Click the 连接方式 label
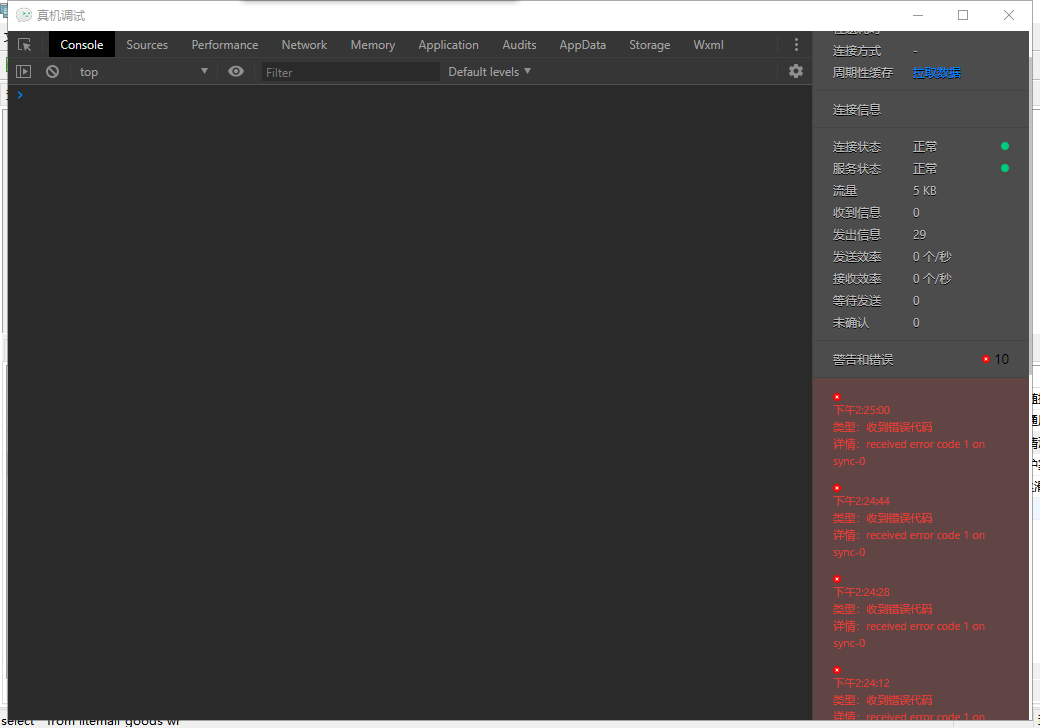Viewport: 1040px width, 728px height. click(857, 51)
